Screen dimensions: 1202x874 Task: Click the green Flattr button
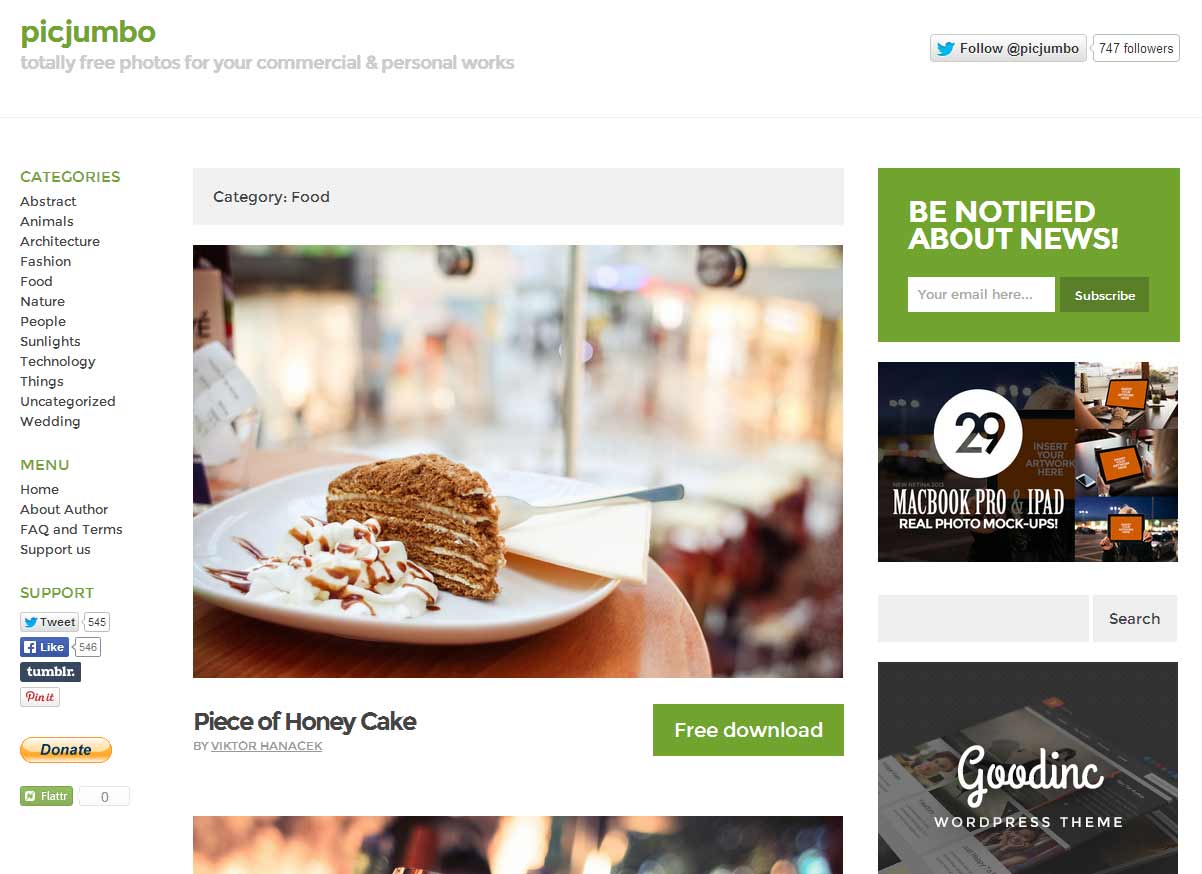point(46,796)
